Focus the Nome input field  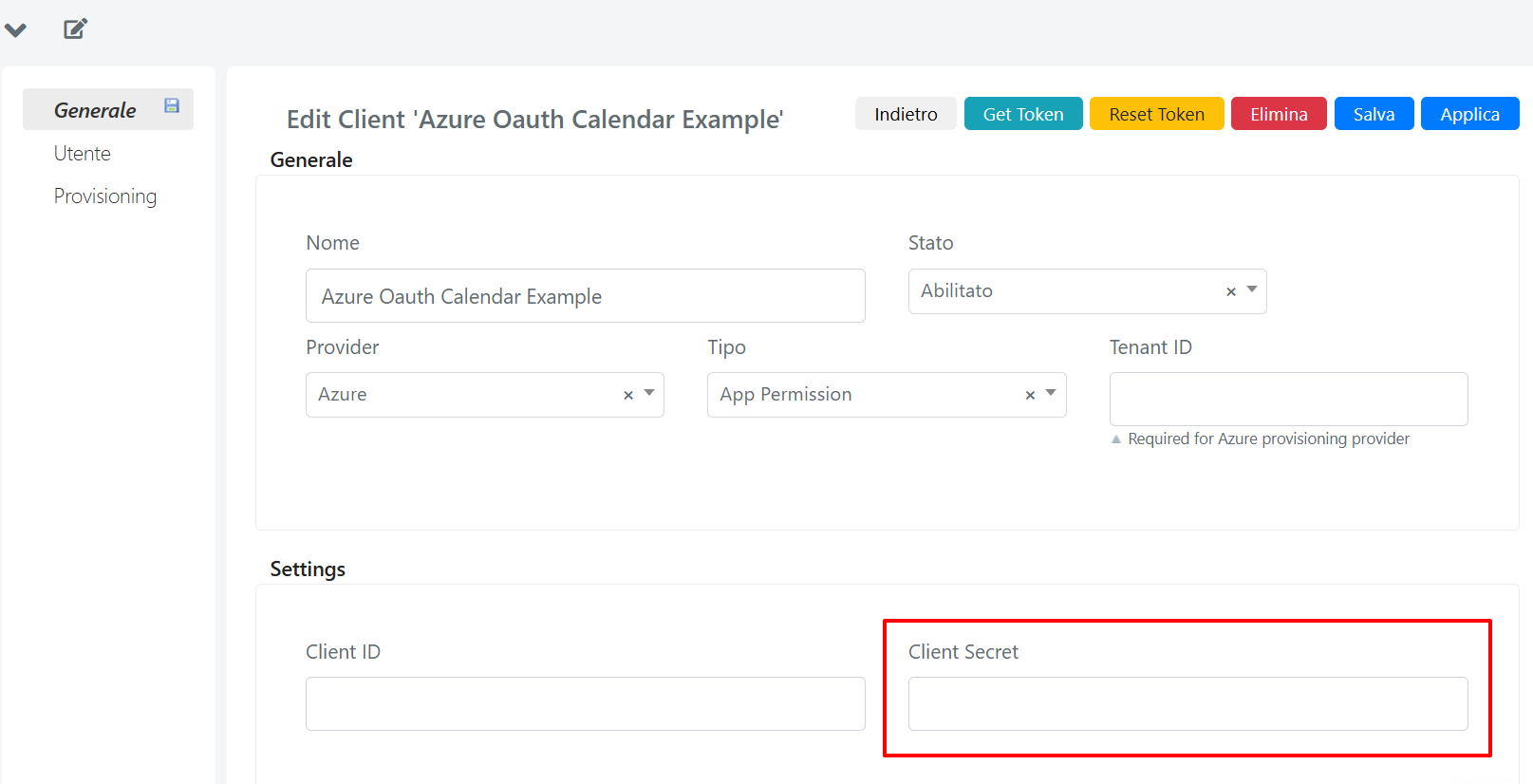coord(585,296)
